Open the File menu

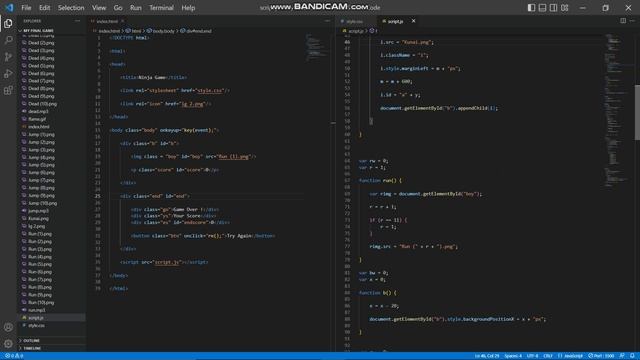coord(26,8)
